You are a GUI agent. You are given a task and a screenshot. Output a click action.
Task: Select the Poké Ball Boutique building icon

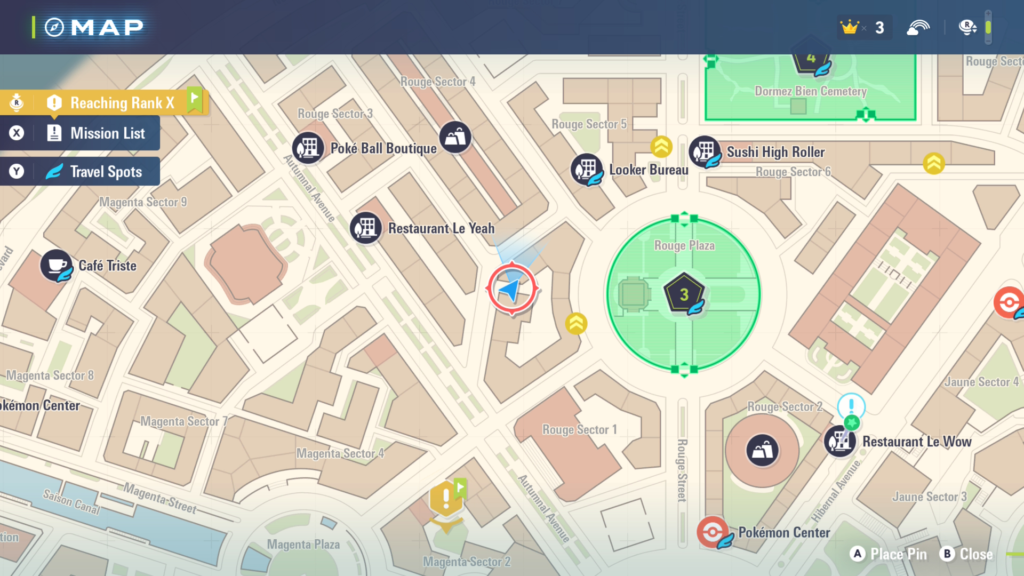pos(308,148)
